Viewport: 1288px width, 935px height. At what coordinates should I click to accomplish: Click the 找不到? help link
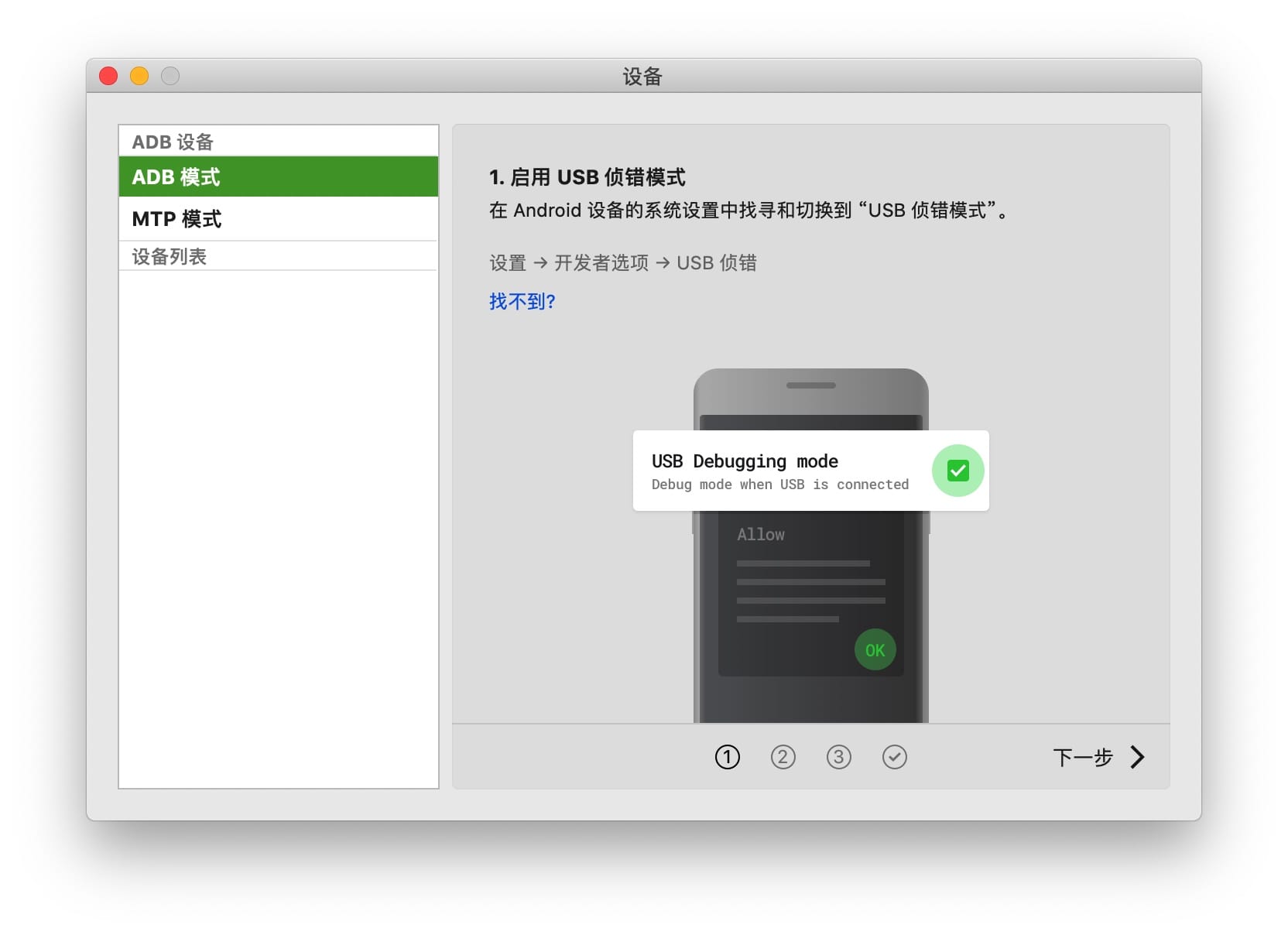pyautogui.click(x=522, y=301)
